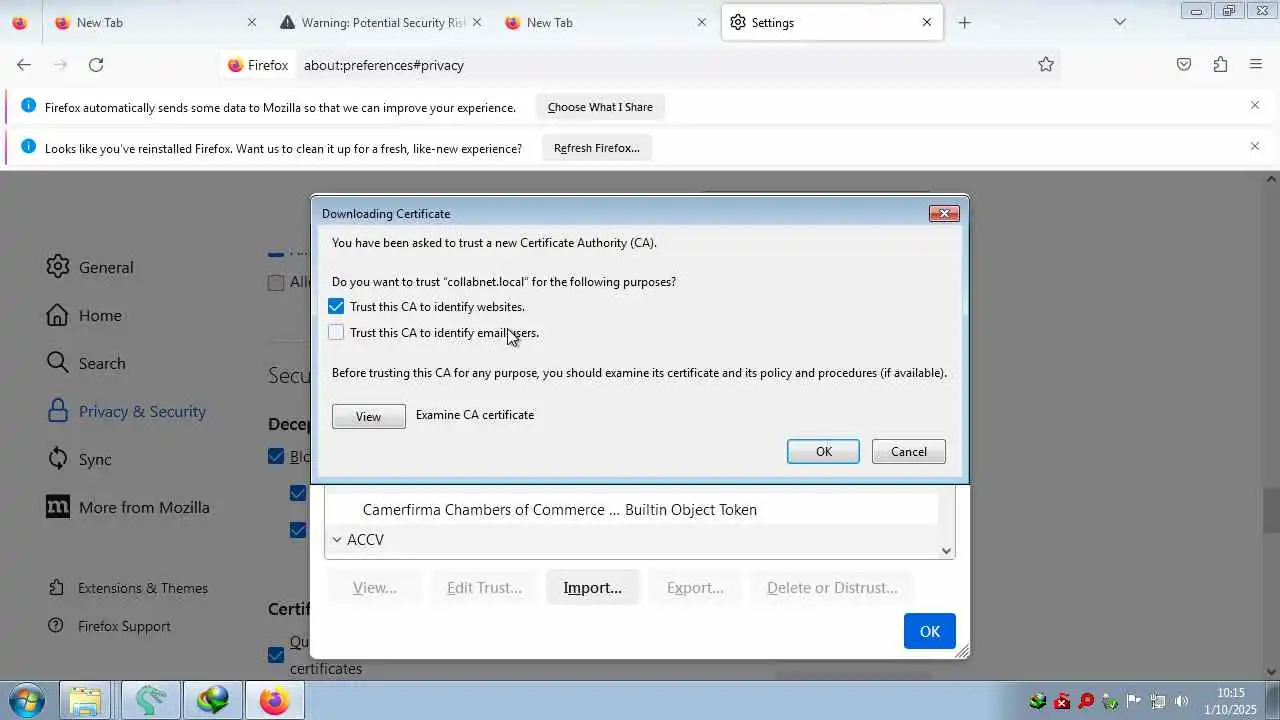Open the Home settings category

84,315
